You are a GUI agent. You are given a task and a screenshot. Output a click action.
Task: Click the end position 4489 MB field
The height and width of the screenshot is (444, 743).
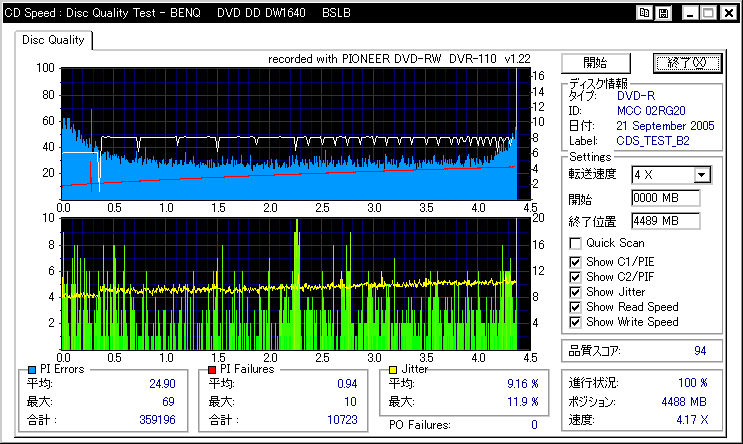pyautogui.click(x=664, y=221)
